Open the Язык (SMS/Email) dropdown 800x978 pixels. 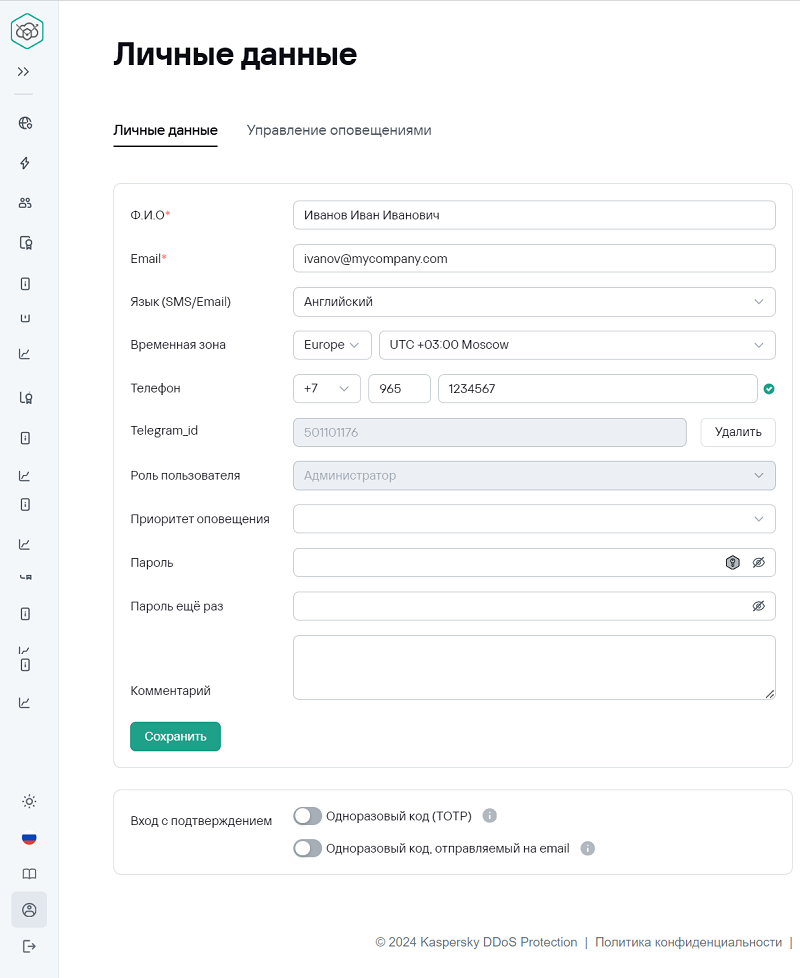coord(534,302)
